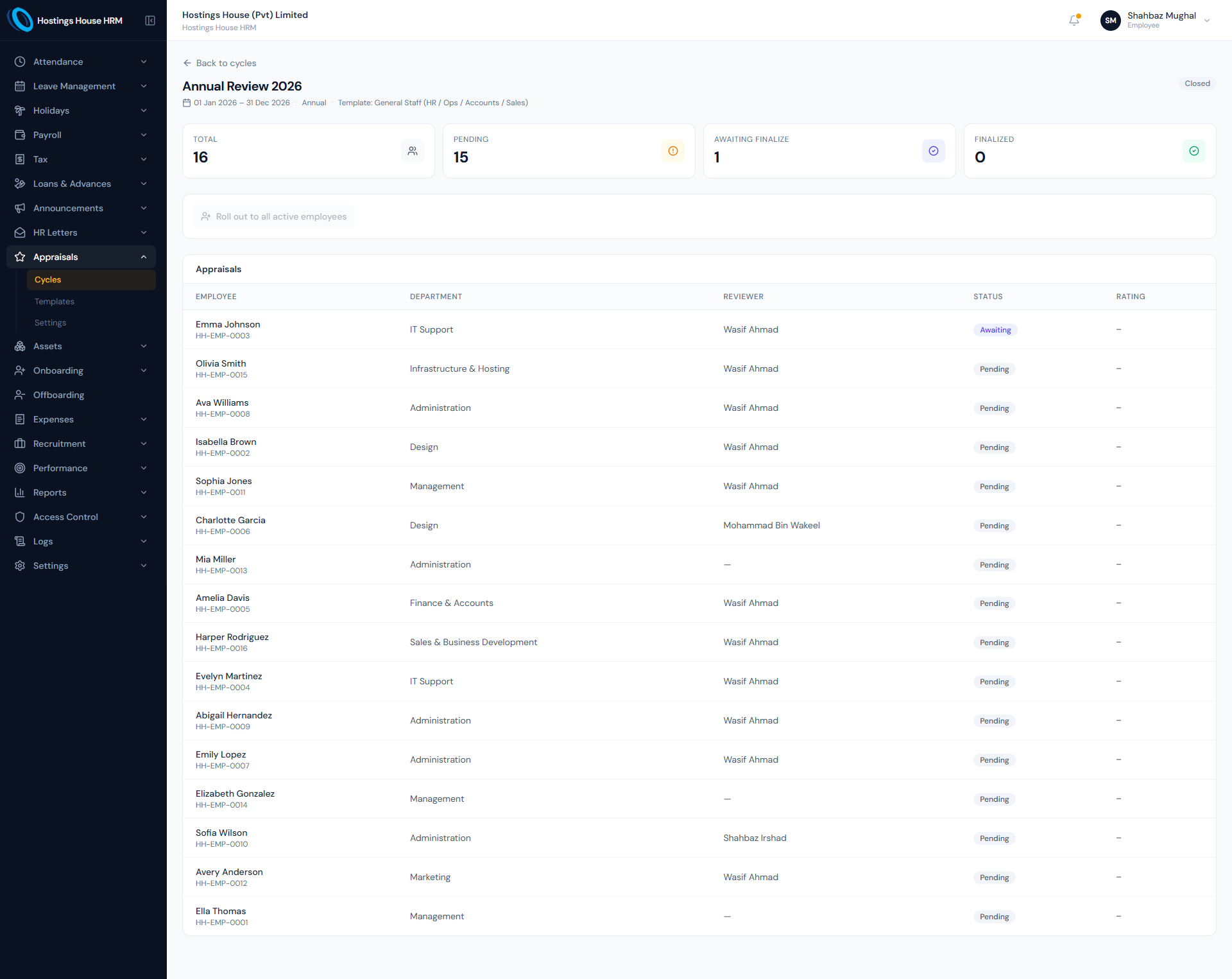
Task: Expand the Access Control chevron
Action: pos(144,517)
